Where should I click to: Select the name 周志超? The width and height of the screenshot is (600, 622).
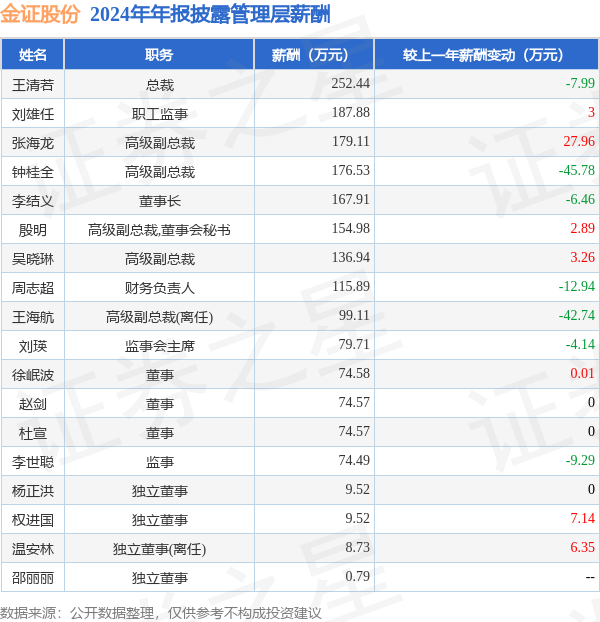[33, 288]
